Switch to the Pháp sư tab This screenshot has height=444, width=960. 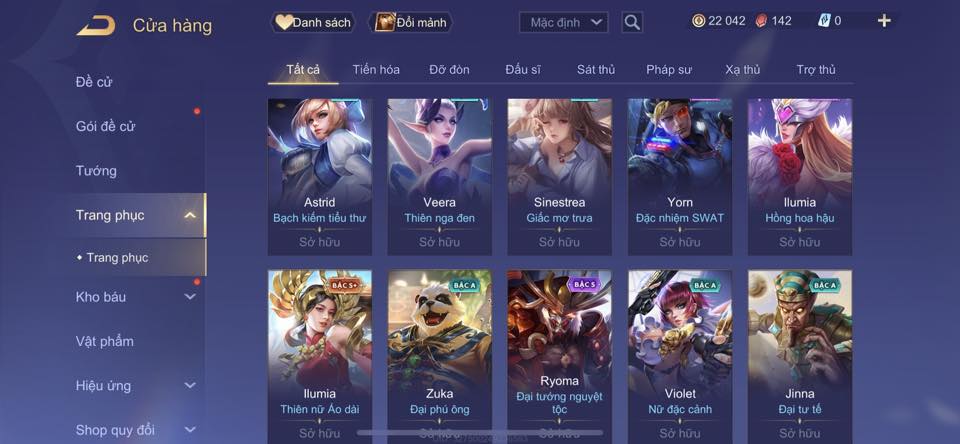point(669,70)
